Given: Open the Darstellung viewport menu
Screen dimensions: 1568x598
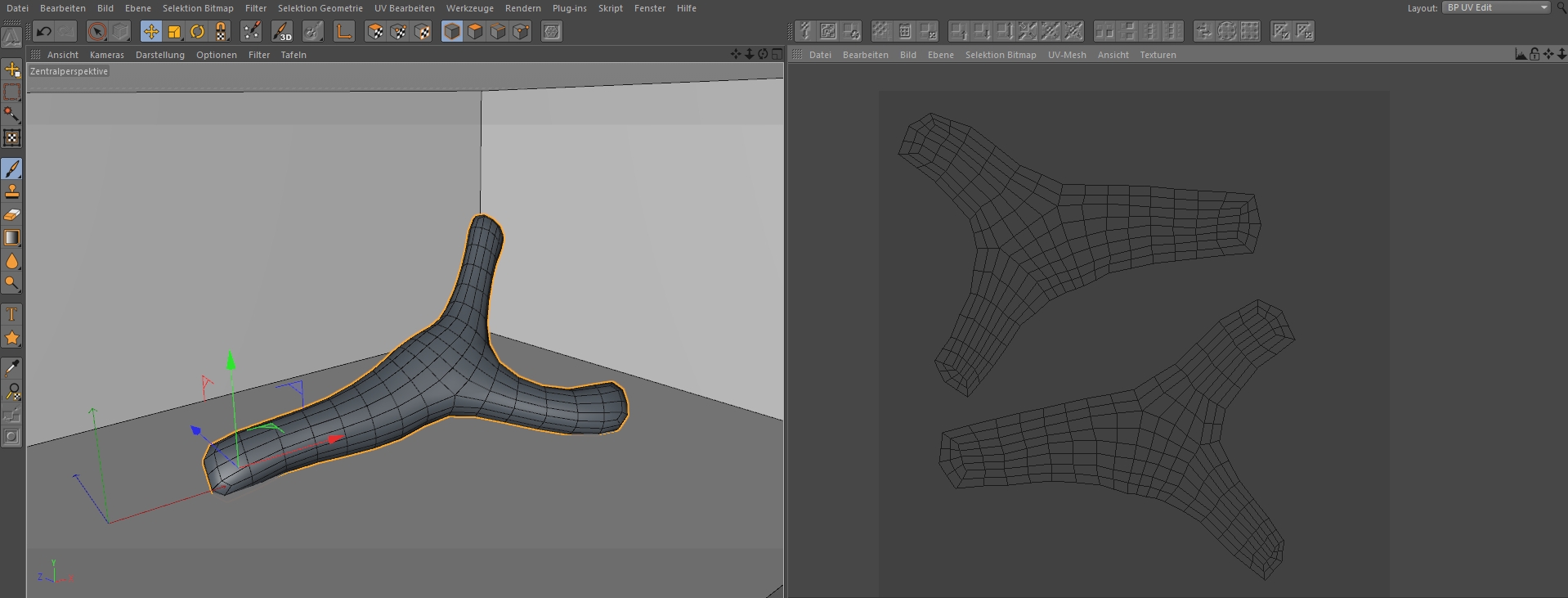Looking at the screenshot, I should point(159,55).
